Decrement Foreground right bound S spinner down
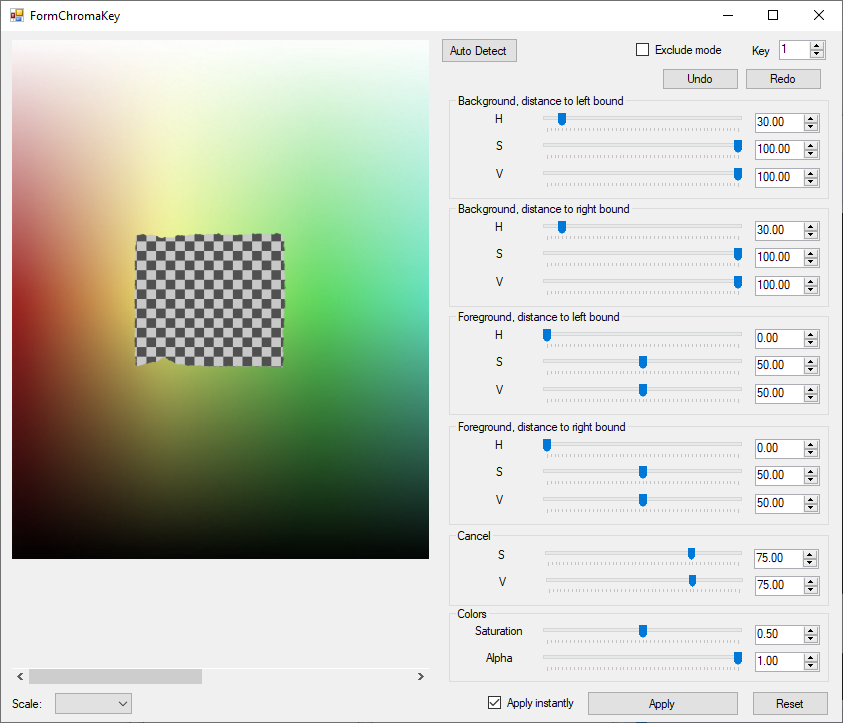This screenshot has width=843, height=723. coord(811,480)
